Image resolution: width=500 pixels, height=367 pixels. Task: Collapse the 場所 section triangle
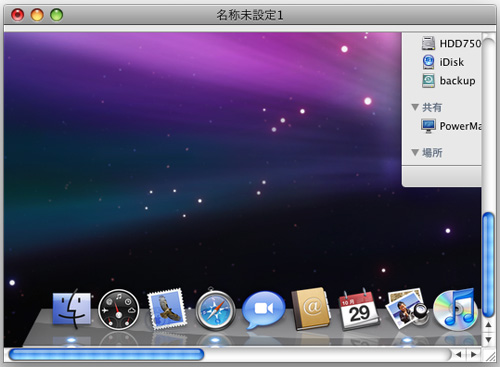click(x=415, y=152)
